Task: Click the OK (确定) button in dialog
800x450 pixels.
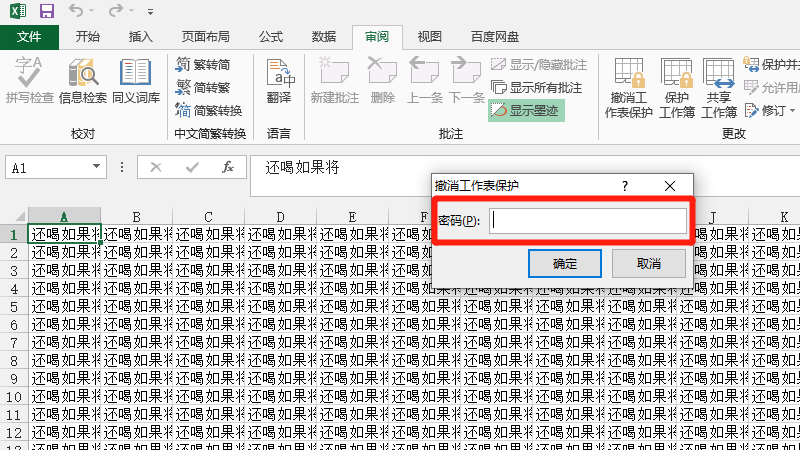Action: [564, 264]
